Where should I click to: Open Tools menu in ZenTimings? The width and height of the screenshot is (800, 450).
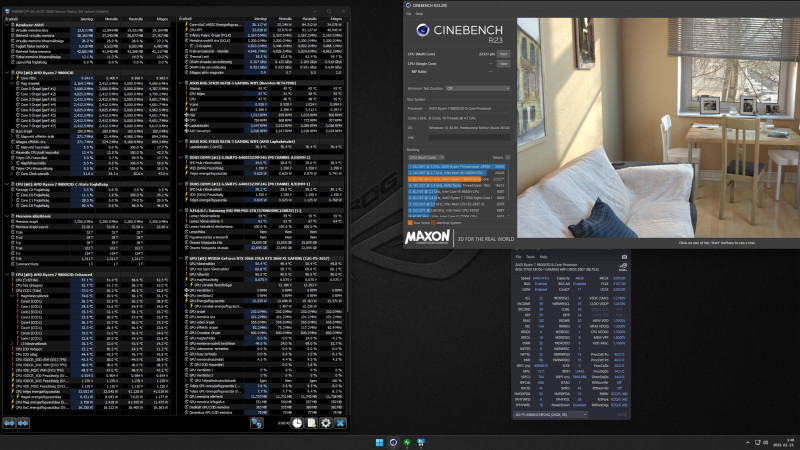531,257
